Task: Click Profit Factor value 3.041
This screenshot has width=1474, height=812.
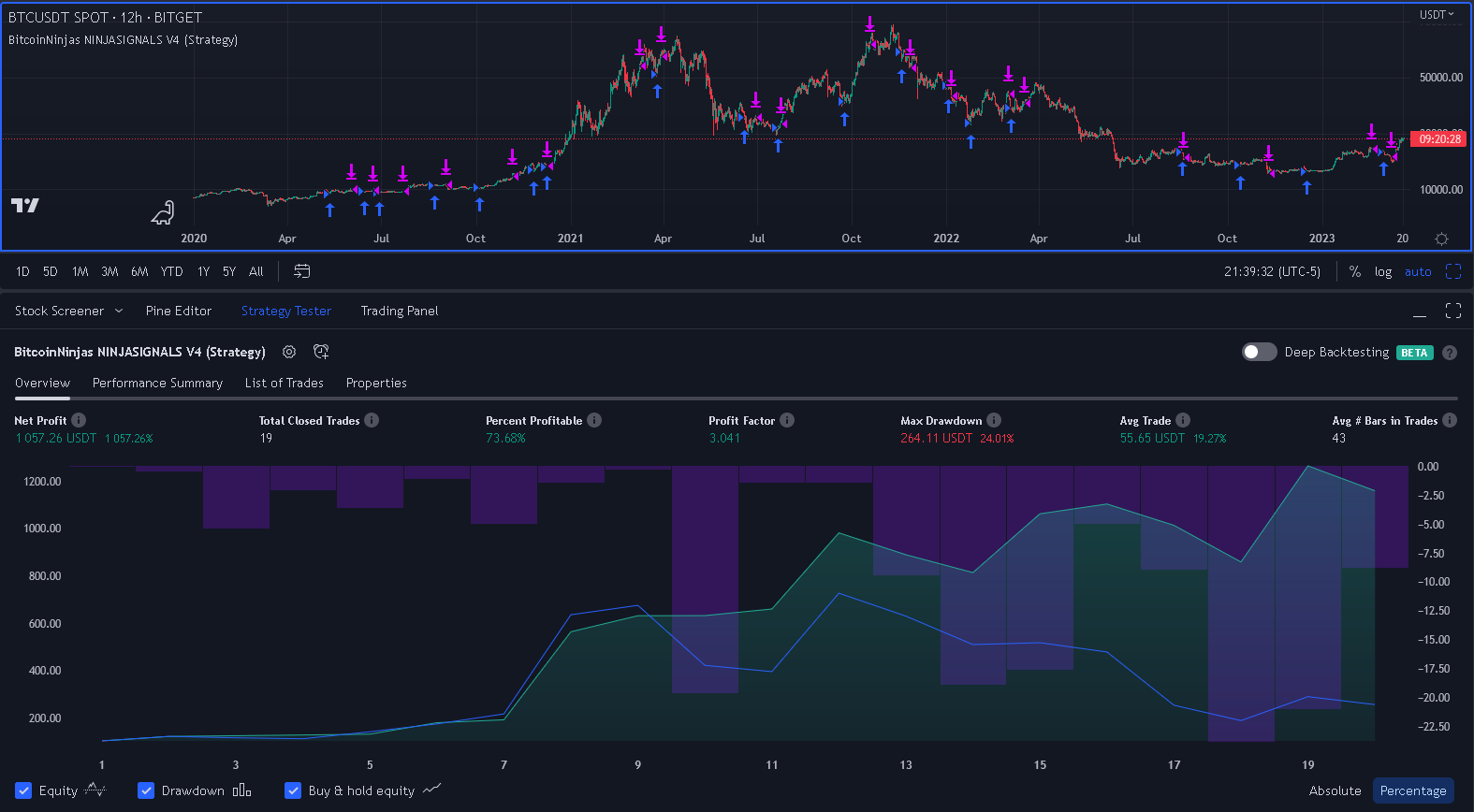Action: coord(724,438)
